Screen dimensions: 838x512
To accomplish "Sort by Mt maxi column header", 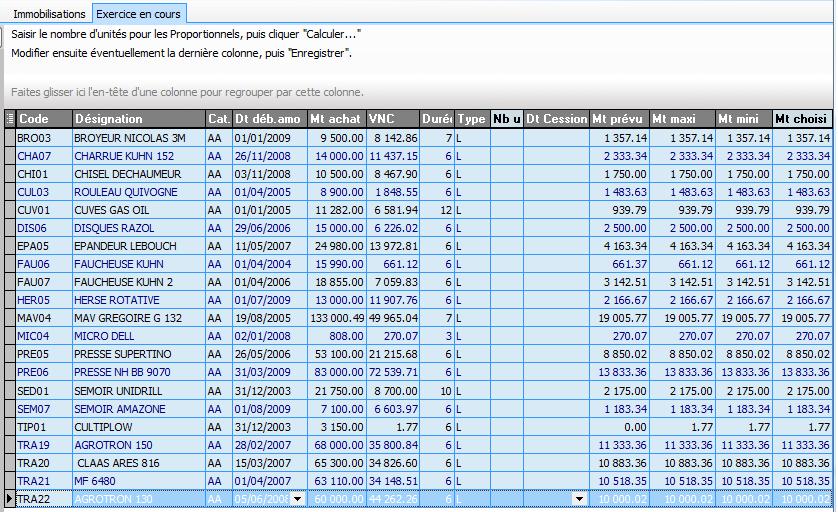I will (682, 119).
